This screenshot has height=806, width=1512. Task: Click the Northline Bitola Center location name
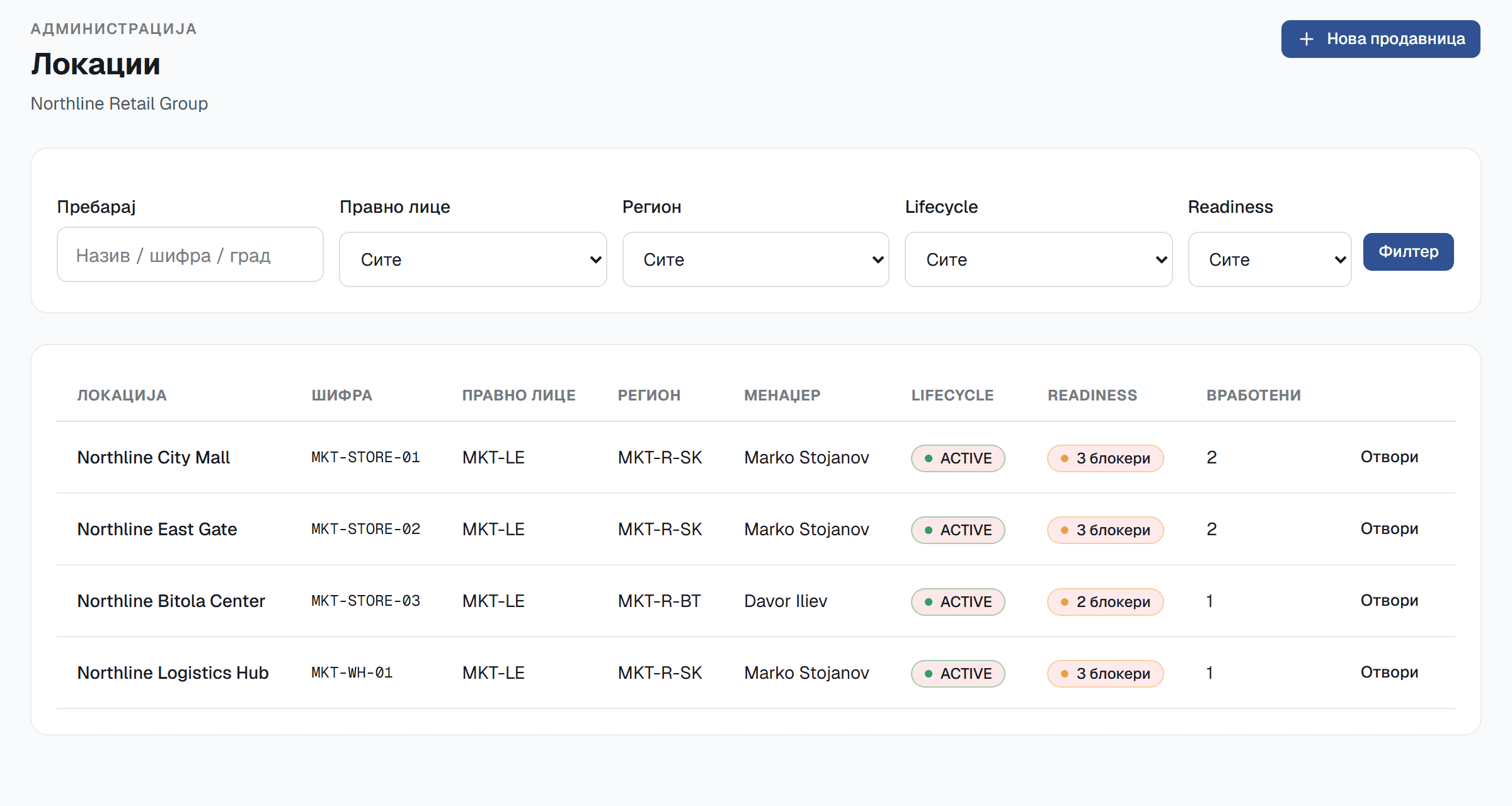tap(171, 601)
